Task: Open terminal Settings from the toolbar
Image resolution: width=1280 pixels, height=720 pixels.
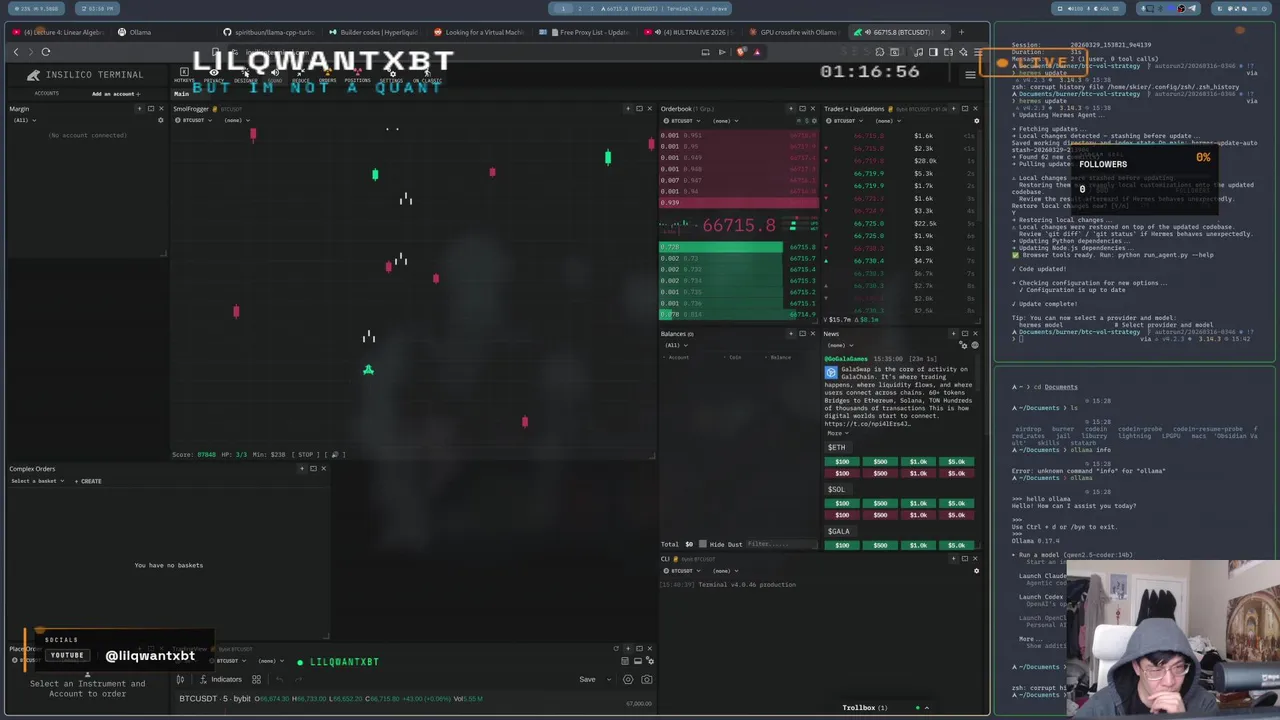Action: (392, 74)
